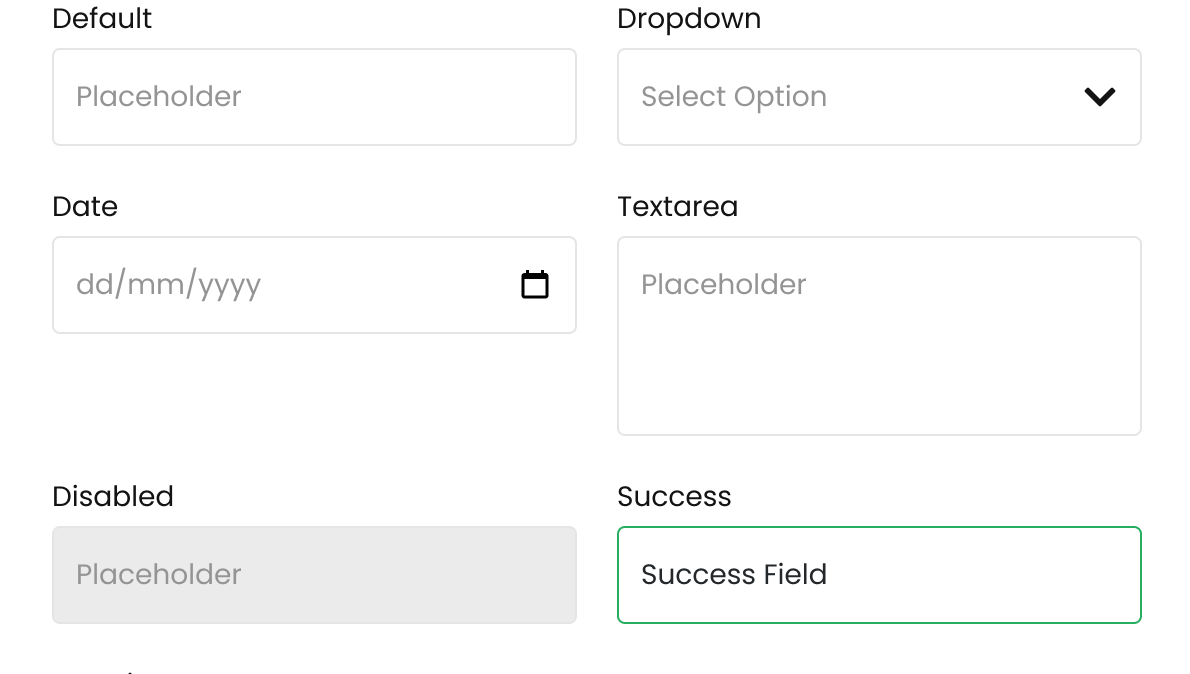Click the Dropdown chevron arrow
This screenshot has height=674, width=1190.
tap(1099, 97)
